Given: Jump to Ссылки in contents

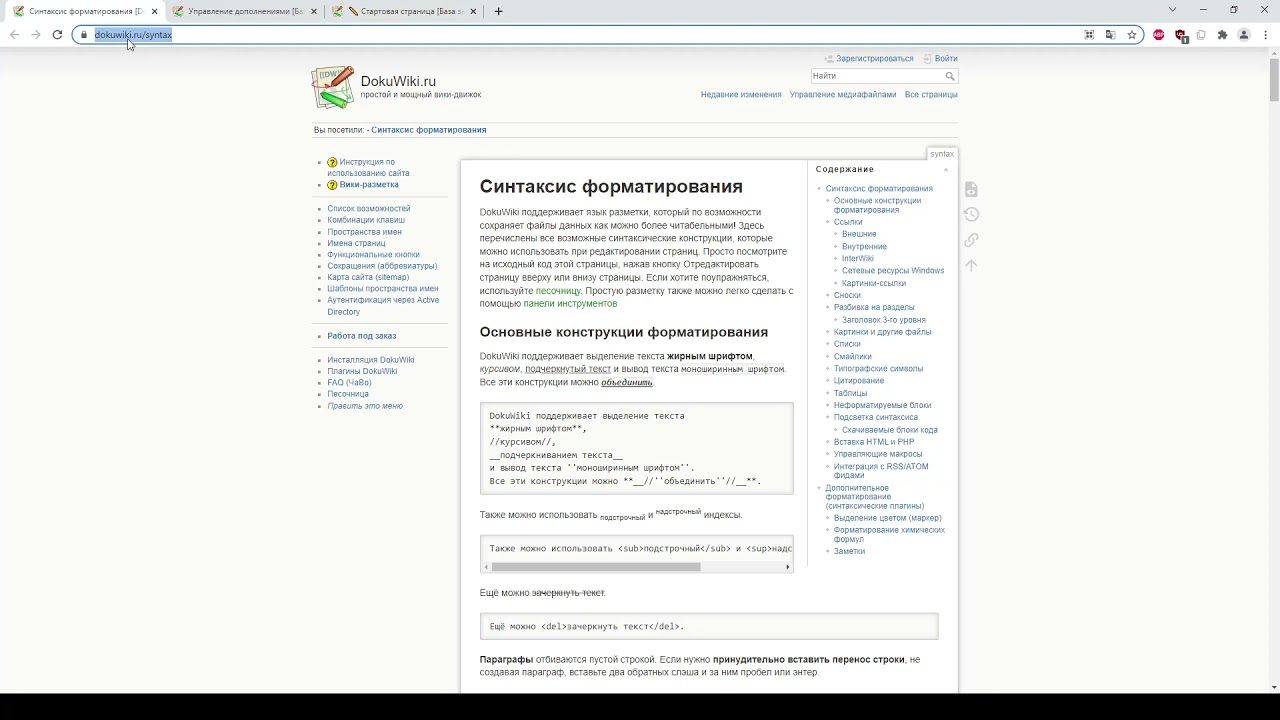Looking at the screenshot, I should tap(848, 222).
